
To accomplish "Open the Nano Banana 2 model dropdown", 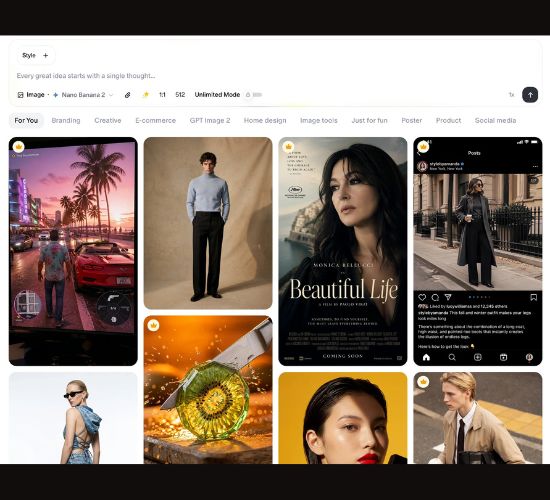I will pyautogui.click(x=83, y=95).
